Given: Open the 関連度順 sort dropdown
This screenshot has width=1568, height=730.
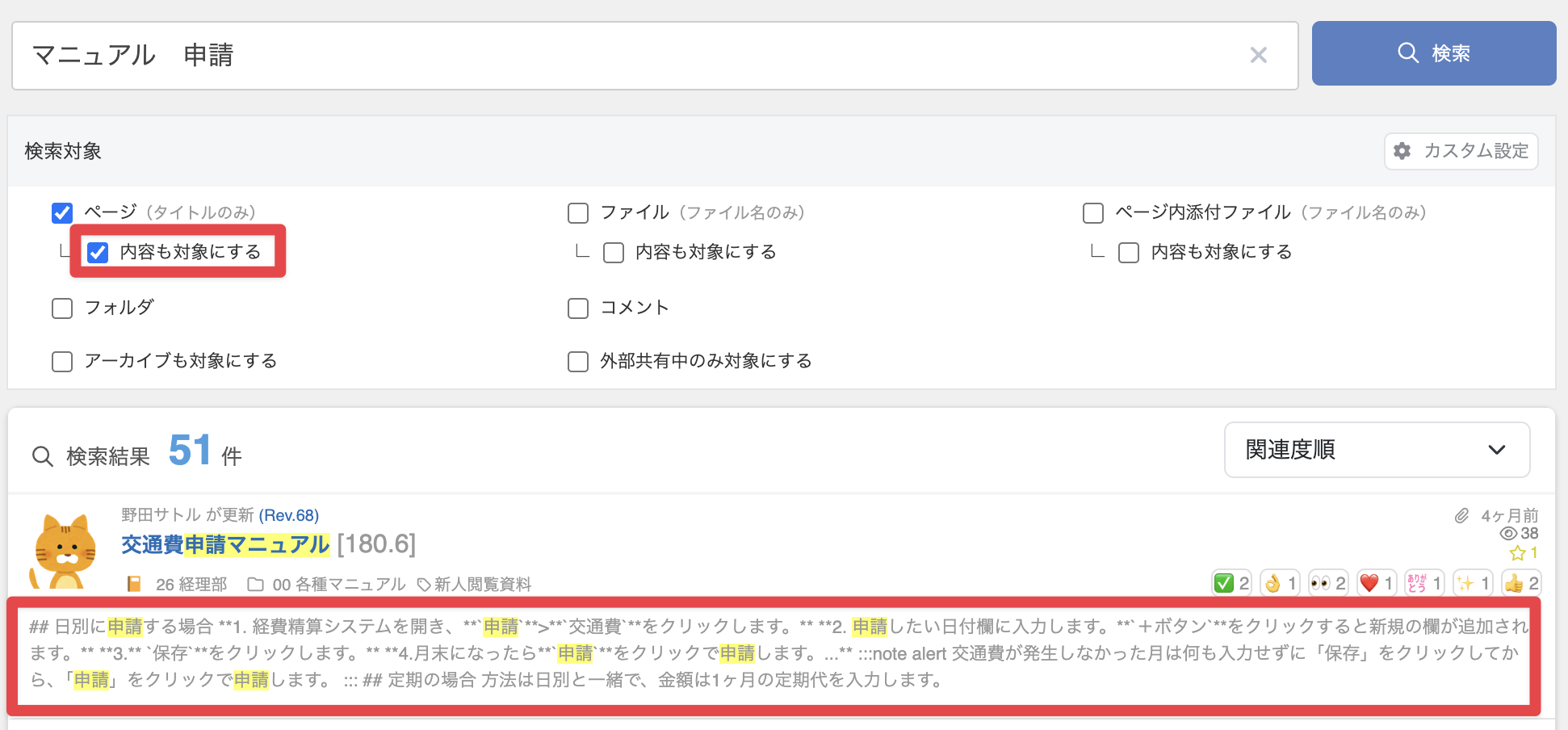Looking at the screenshot, I should point(1377,450).
